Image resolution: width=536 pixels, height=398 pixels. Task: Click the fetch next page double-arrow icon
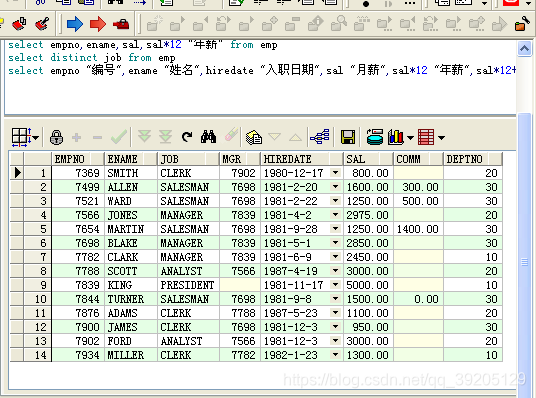(x=144, y=136)
